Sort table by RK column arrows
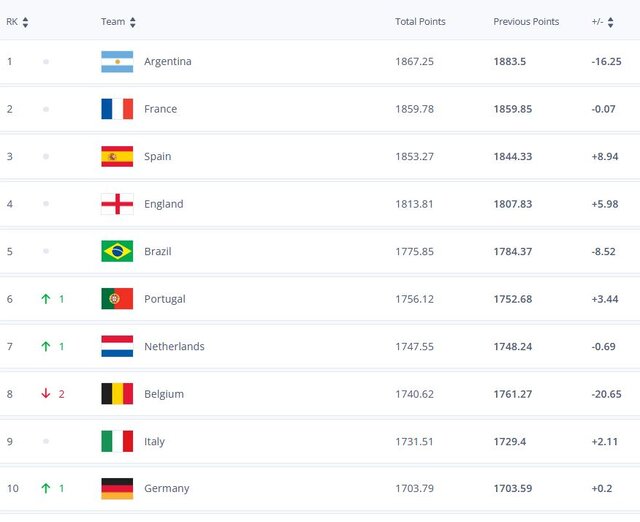Image resolution: width=640 pixels, height=522 pixels. 25,22
